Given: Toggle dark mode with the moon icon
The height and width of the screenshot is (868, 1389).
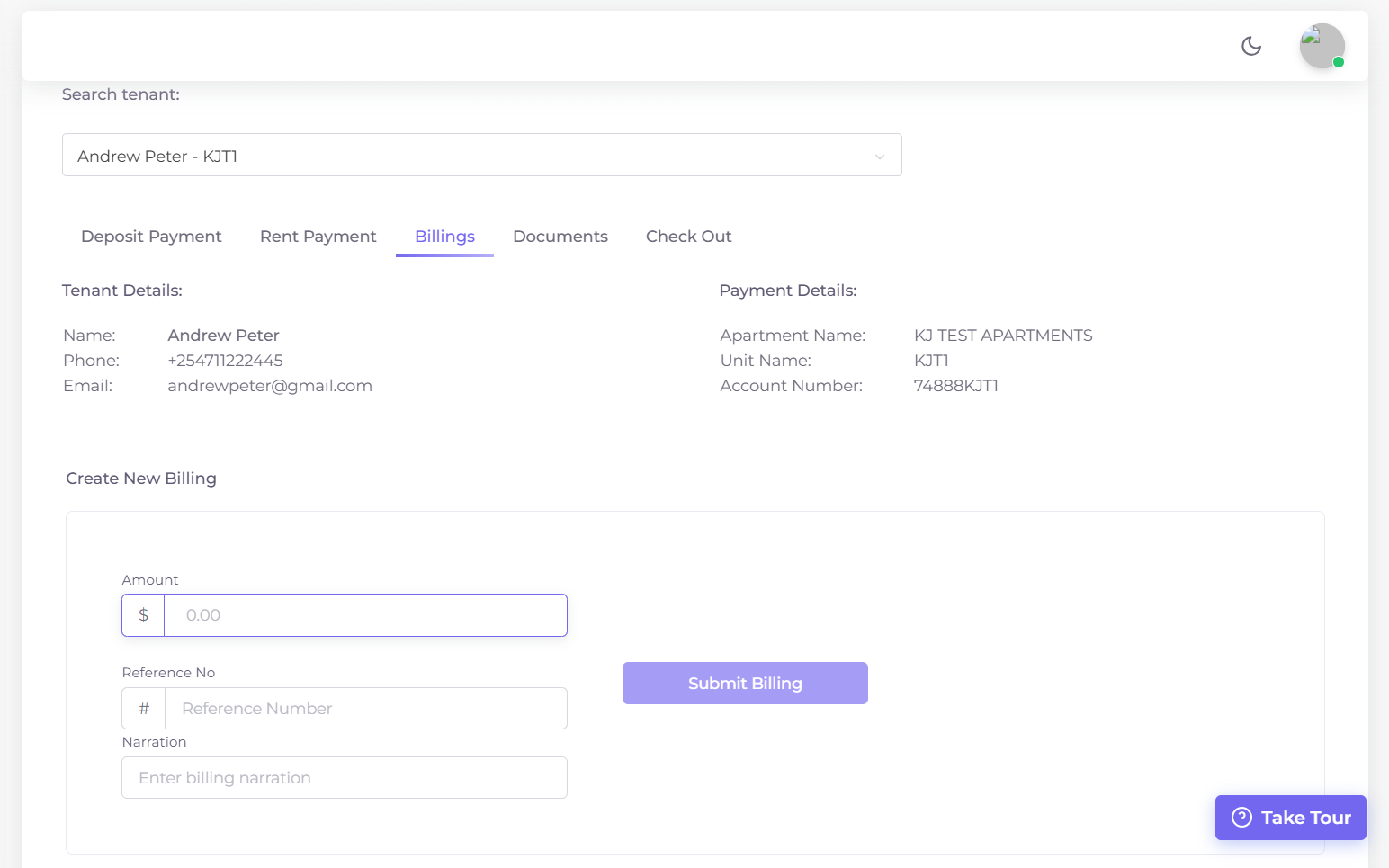Looking at the screenshot, I should (x=1251, y=46).
